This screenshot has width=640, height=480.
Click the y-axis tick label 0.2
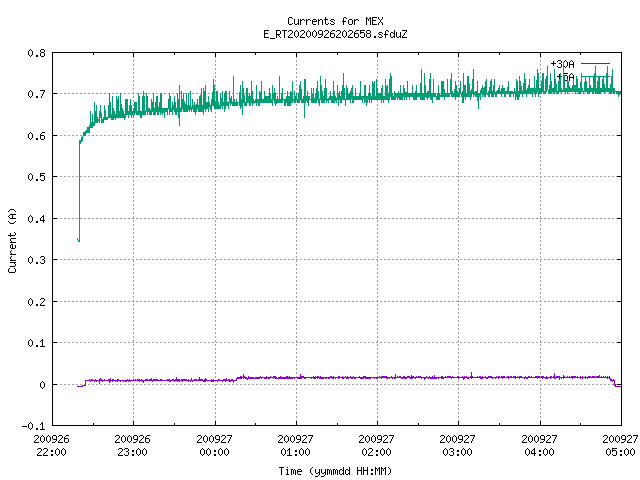36,302
